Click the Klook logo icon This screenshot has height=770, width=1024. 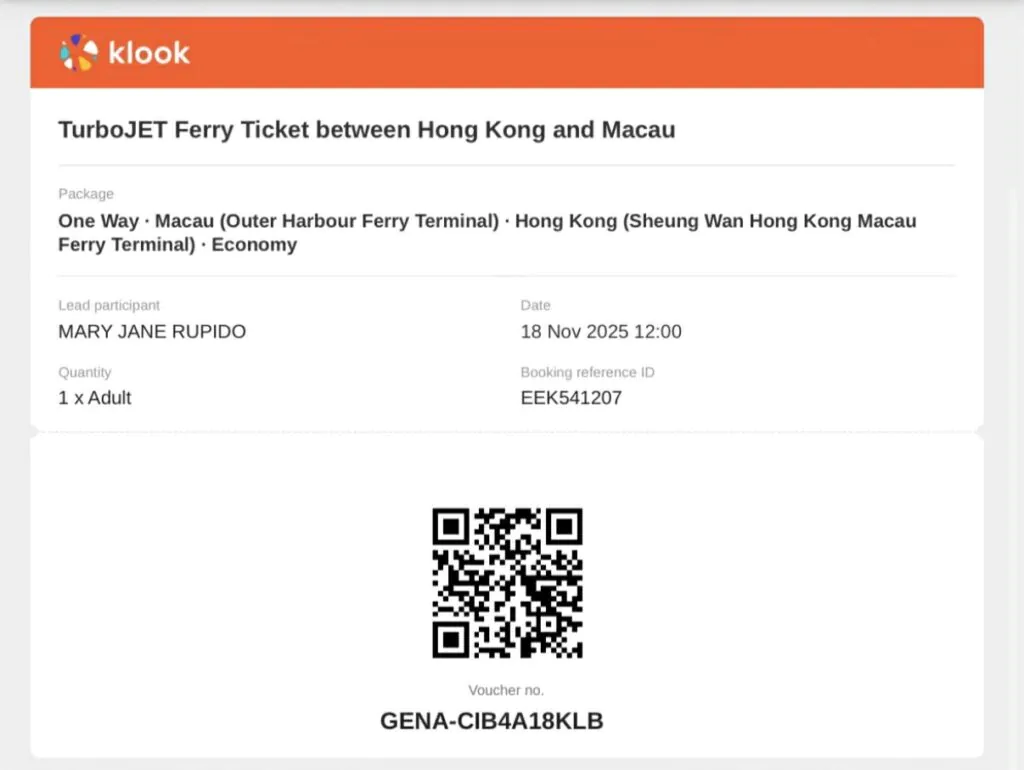pos(79,53)
